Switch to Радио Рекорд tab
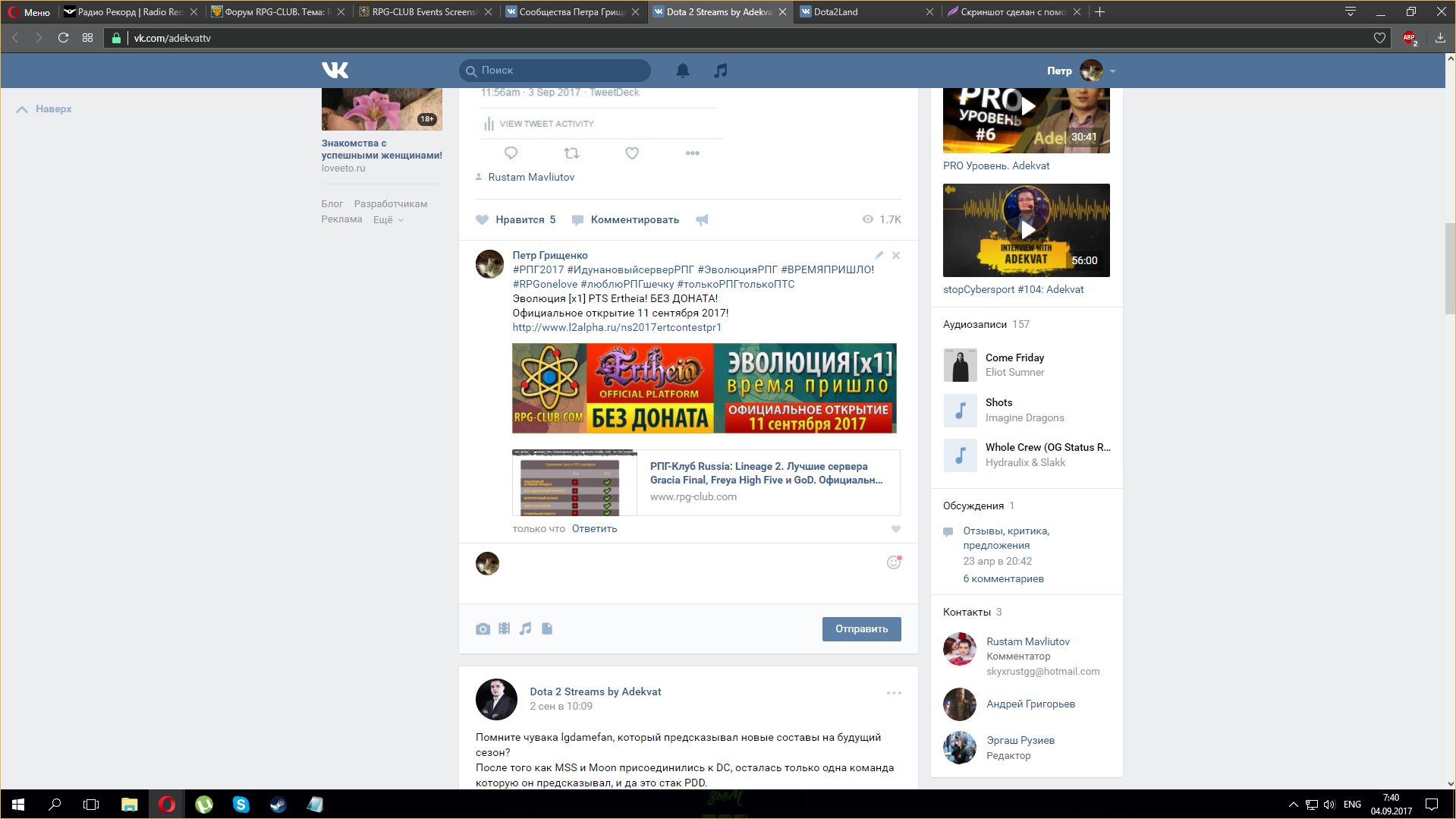 tap(131, 11)
